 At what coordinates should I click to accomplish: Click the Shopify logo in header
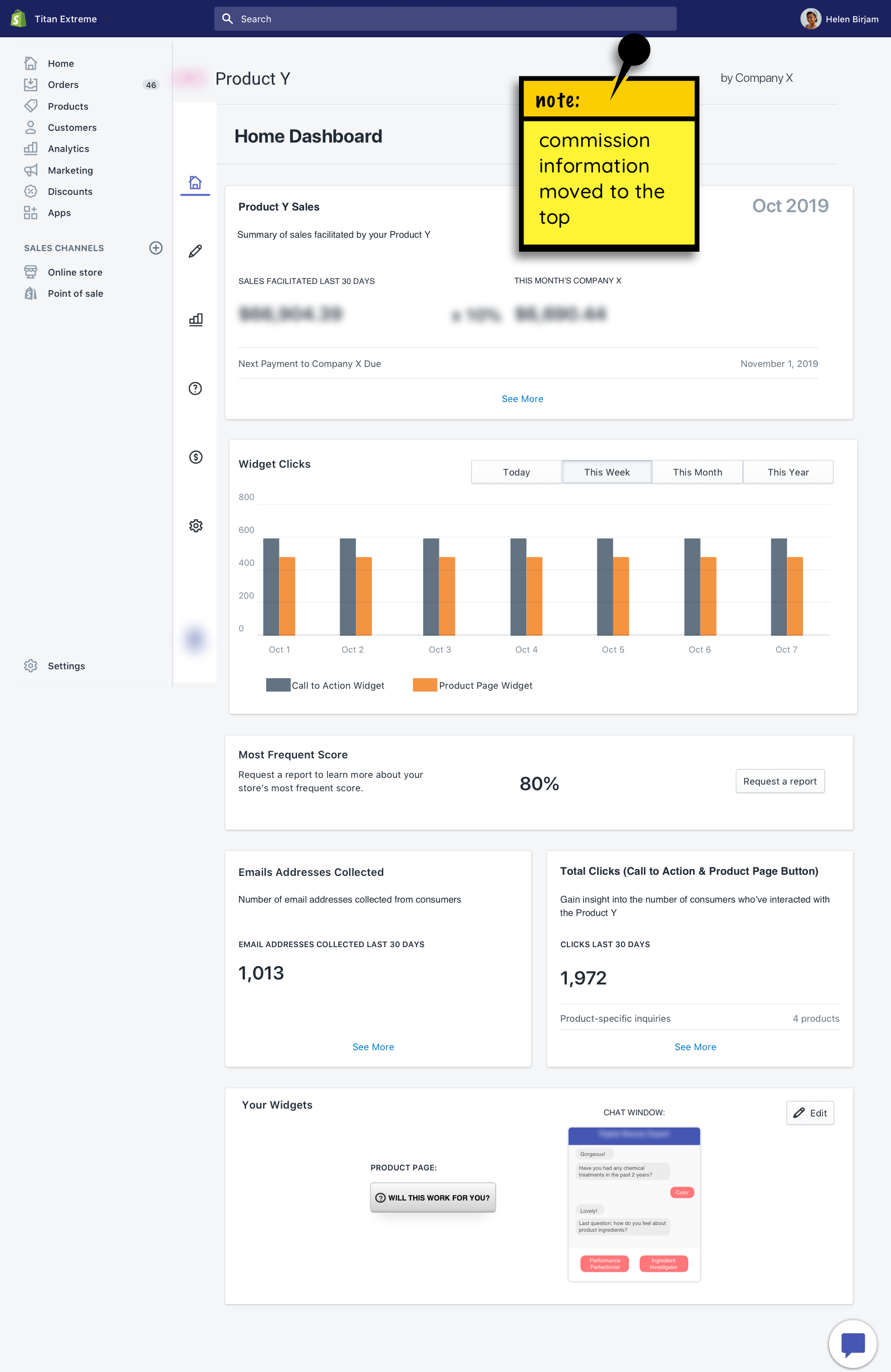point(18,18)
